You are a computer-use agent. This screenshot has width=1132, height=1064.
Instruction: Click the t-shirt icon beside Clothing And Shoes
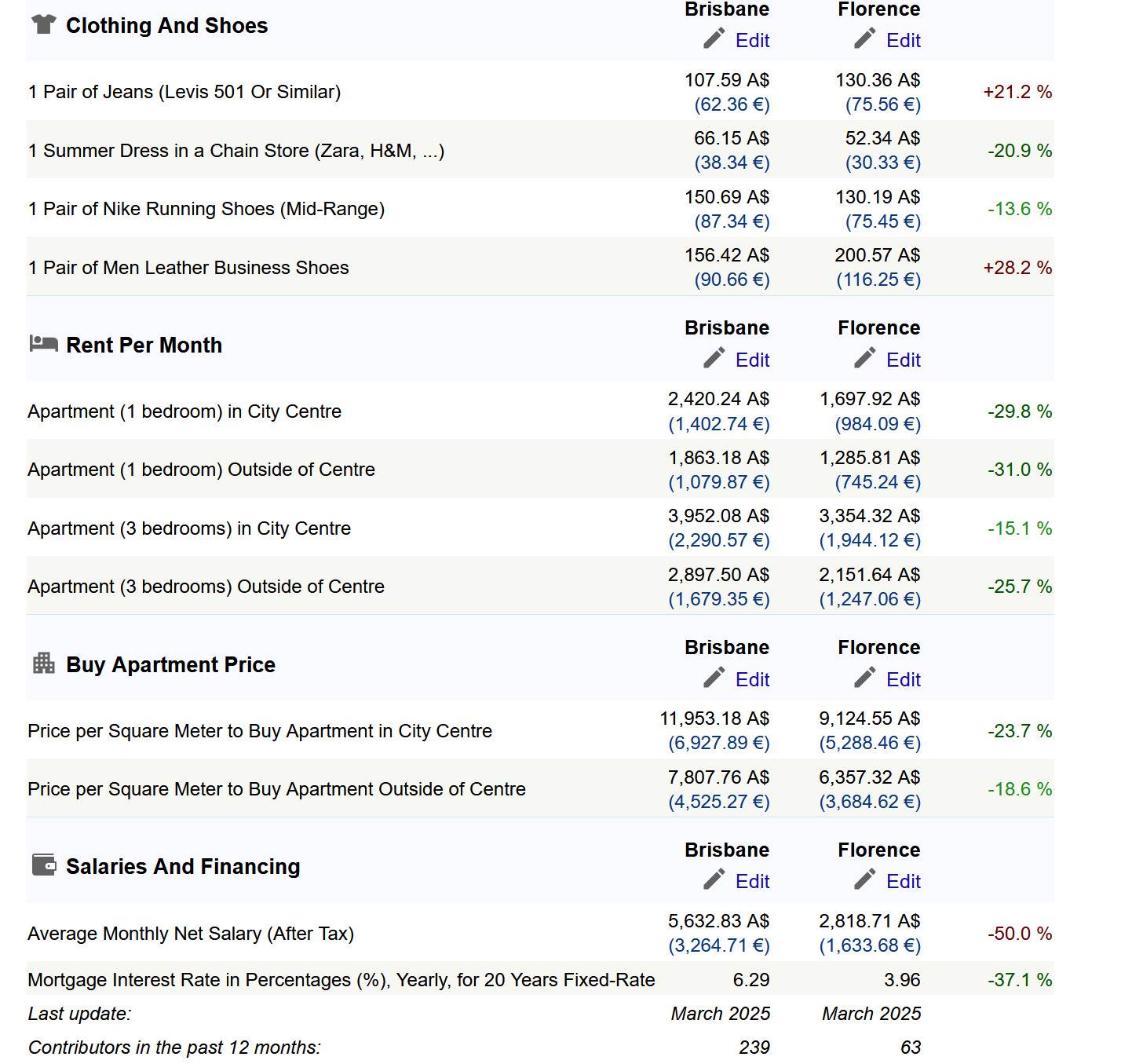(43, 24)
